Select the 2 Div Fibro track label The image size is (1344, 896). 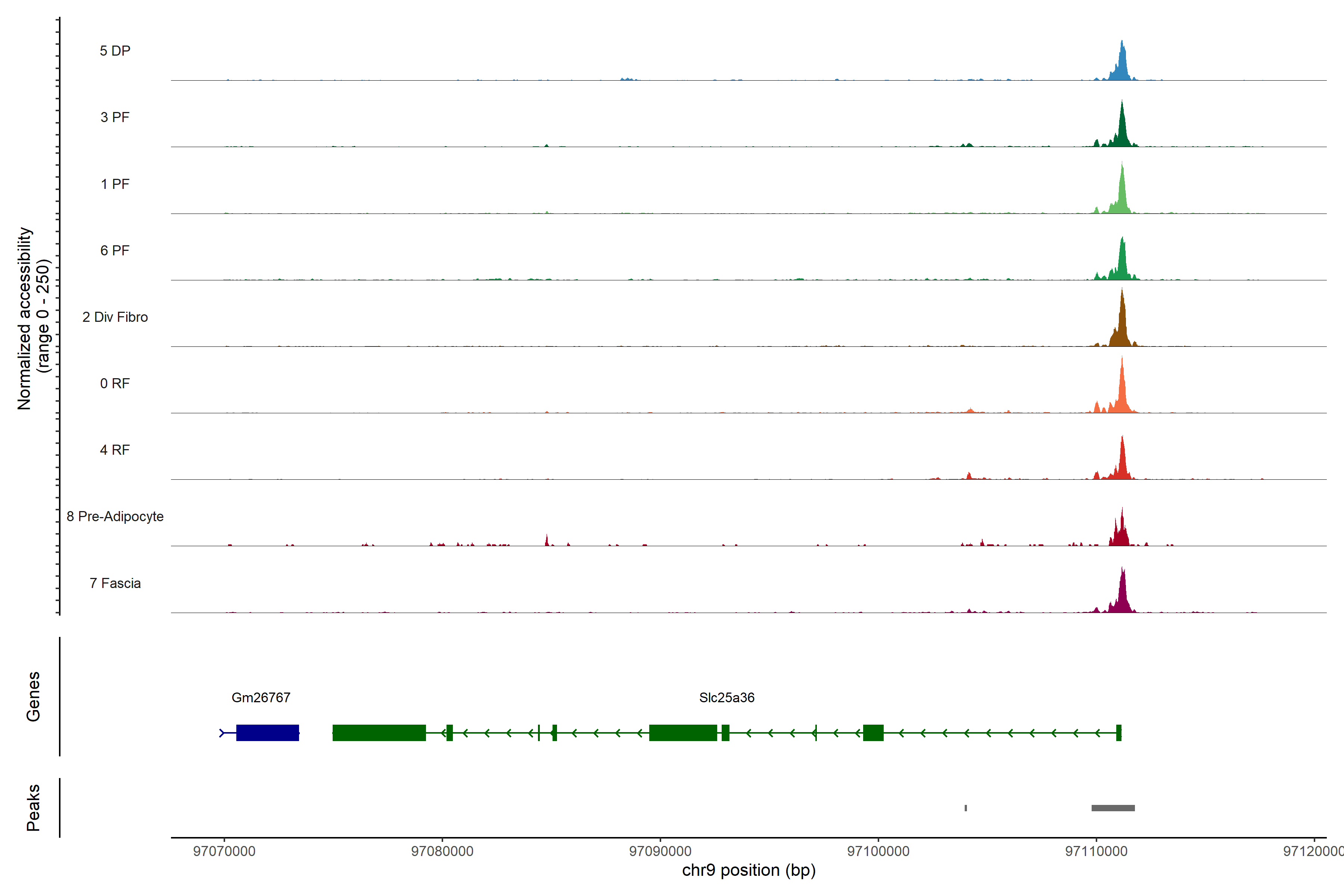115,317
